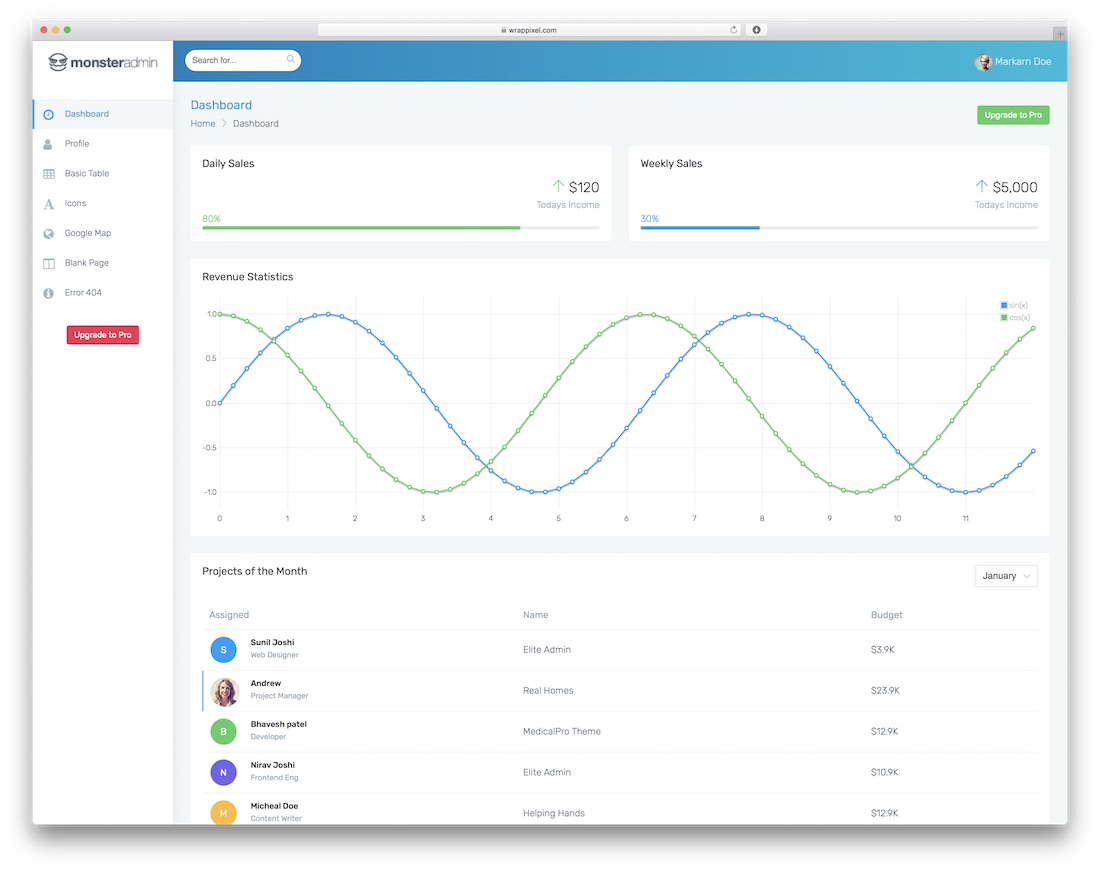This screenshot has width=1100, height=871.
Task: Click the $23.9K budget value
Action: [885, 691]
